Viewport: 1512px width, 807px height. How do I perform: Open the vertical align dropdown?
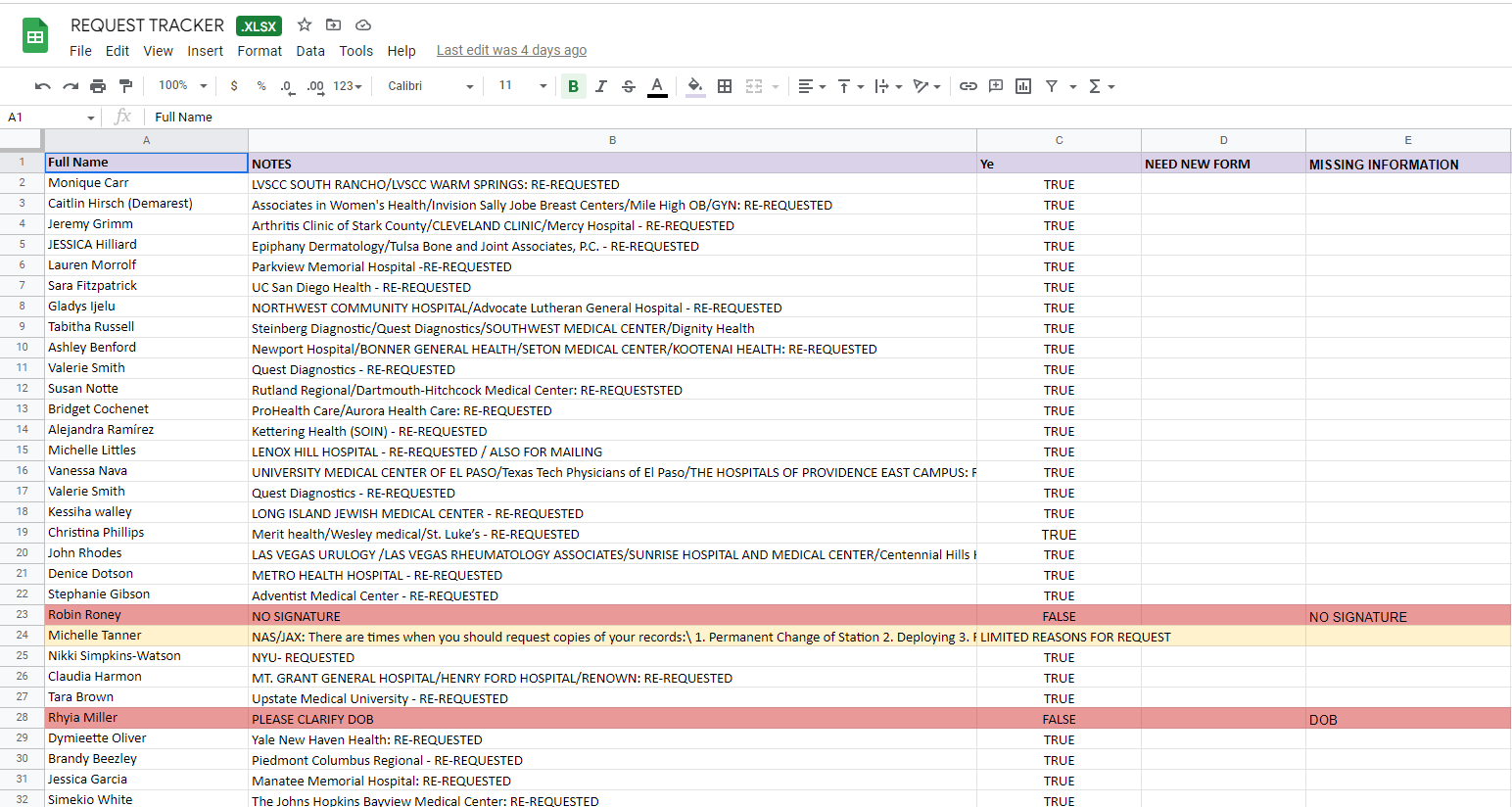coord(850,86)
